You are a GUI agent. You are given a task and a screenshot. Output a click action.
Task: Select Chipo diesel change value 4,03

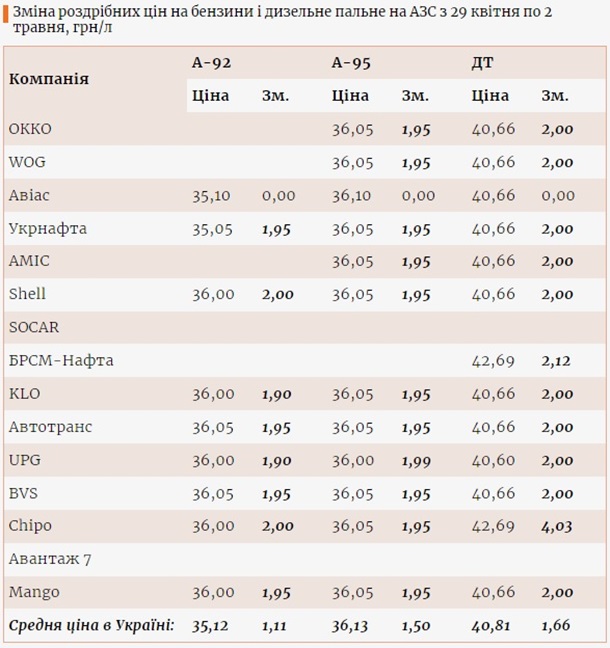coord(557,526)
